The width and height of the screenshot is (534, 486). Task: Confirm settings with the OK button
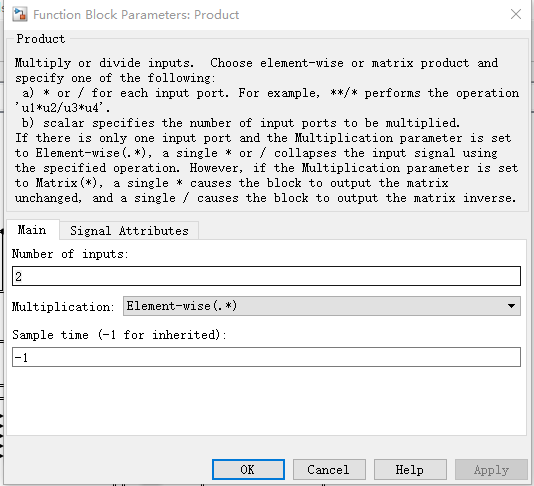tap(248, 469)
